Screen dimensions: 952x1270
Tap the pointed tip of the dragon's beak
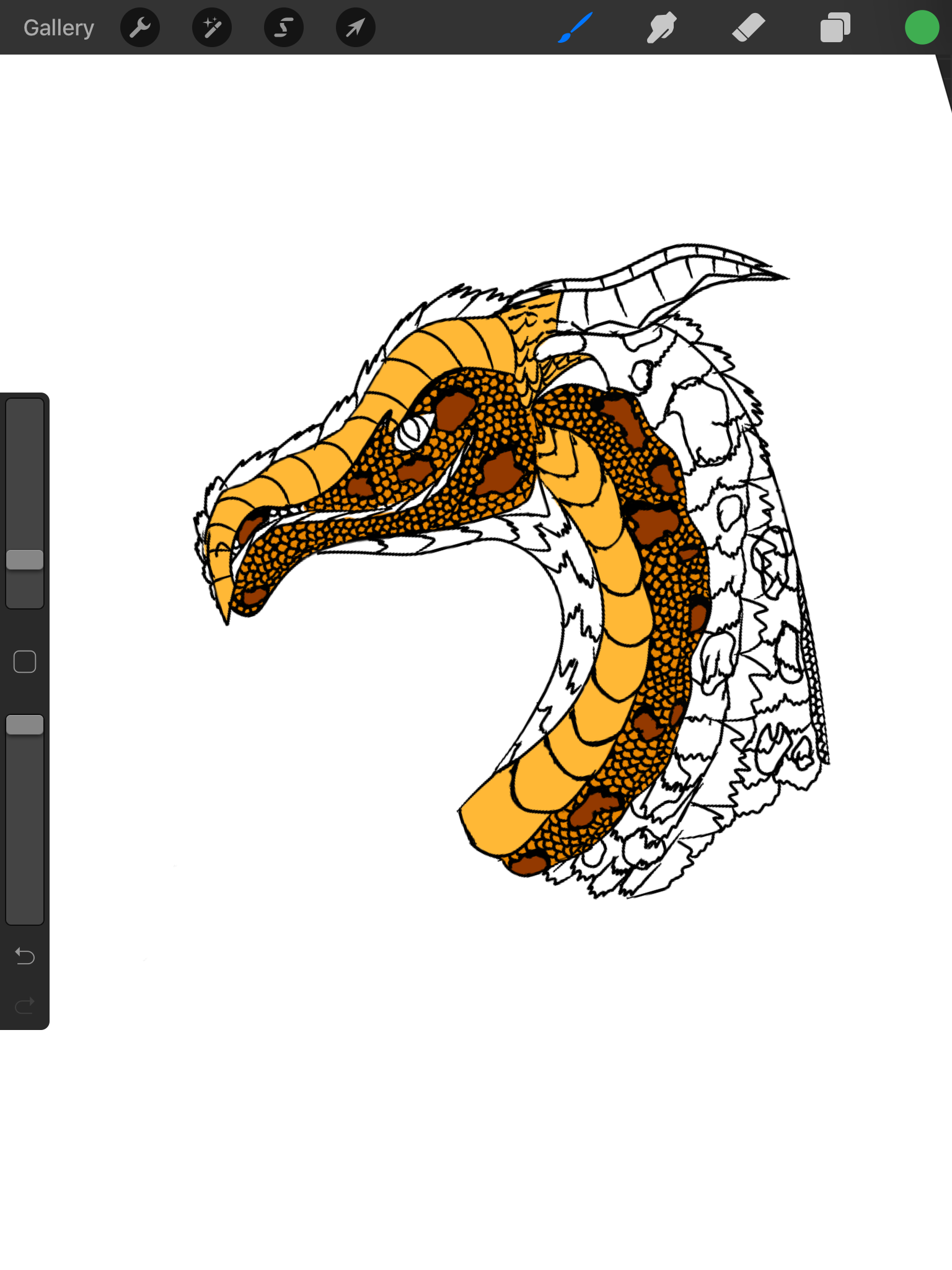pos(226,620)
